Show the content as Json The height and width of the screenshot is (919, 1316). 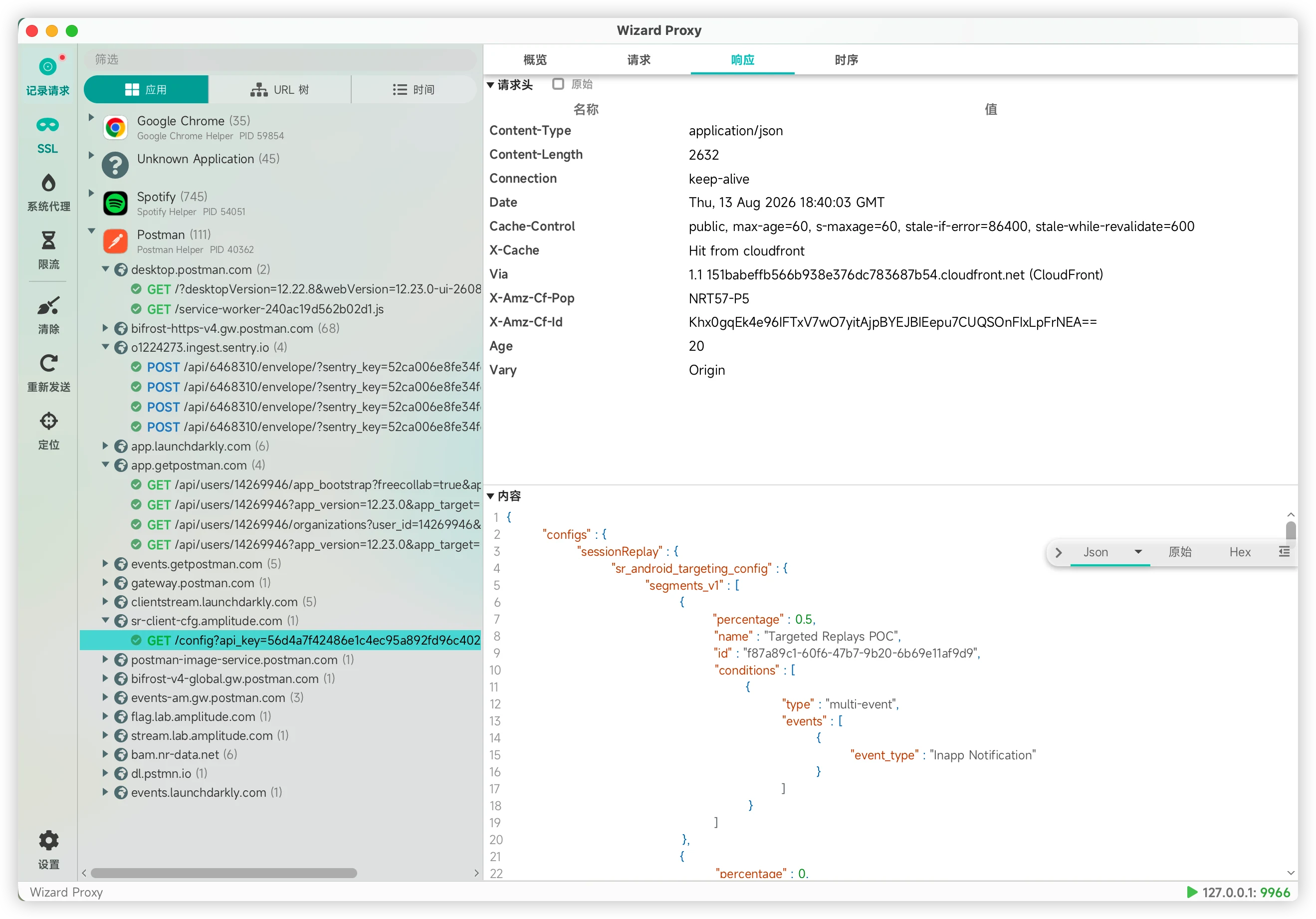(x=1096, y=552)
